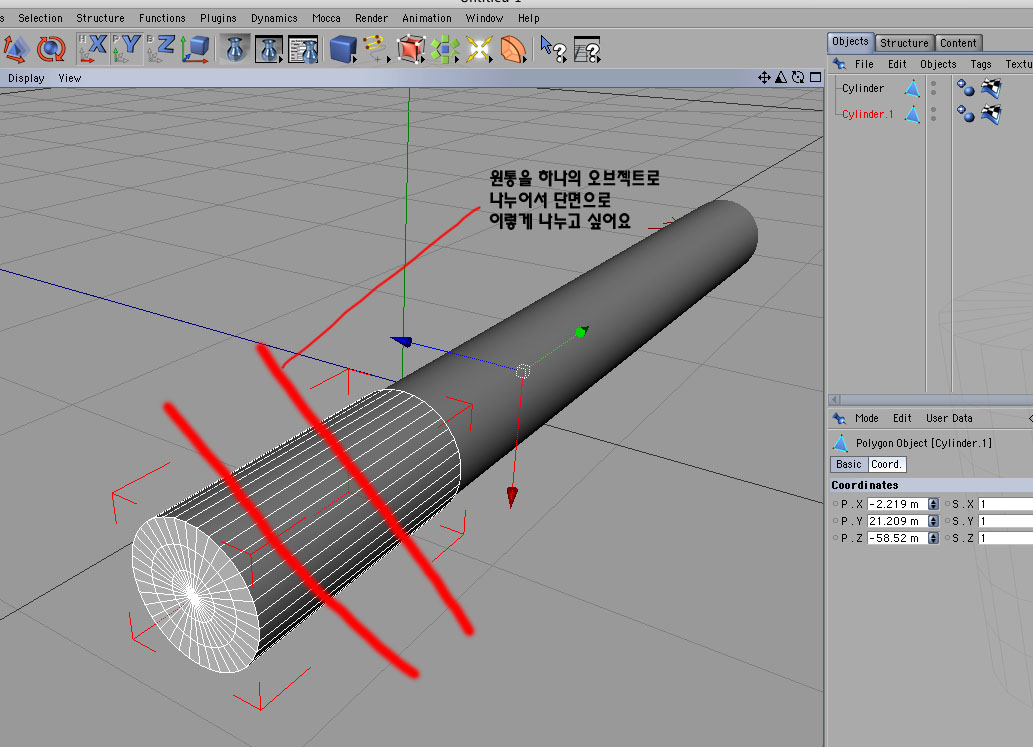Switch to the Objects tab
This screenshot has width=1033, height=747.
[x=851, y=42]
